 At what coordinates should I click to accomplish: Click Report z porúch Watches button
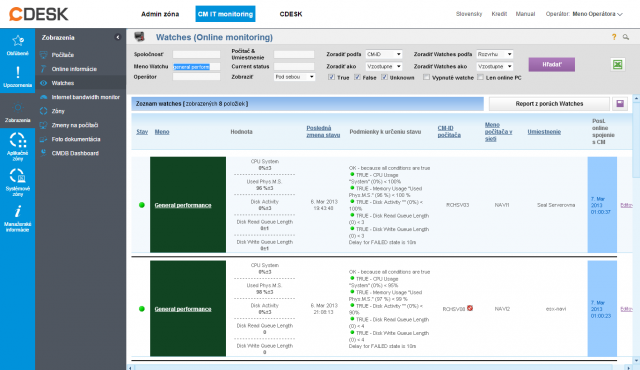(549, 104)
